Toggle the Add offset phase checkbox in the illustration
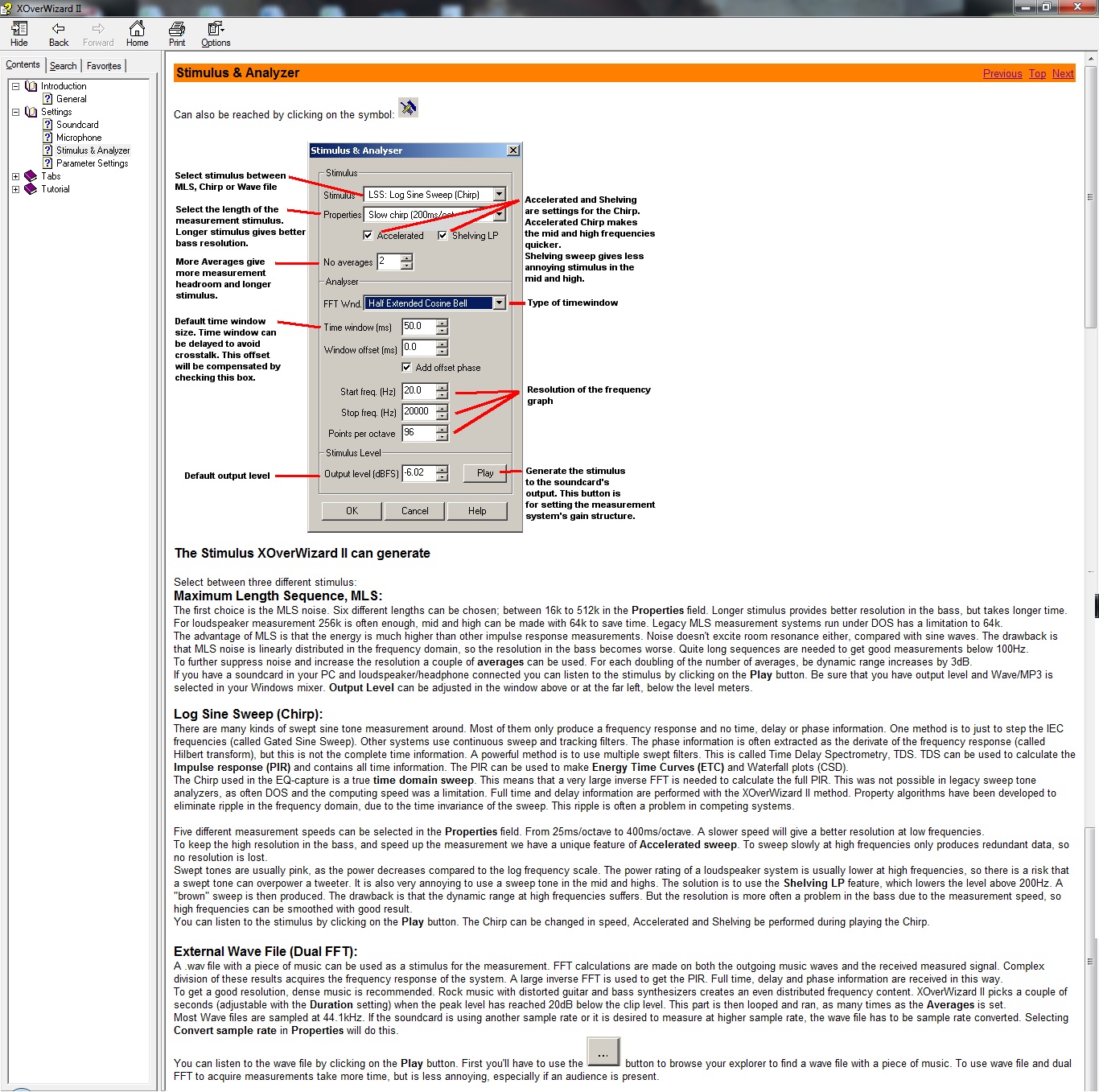Viewport: 1099px width, 1092px height. pos(406,367)
